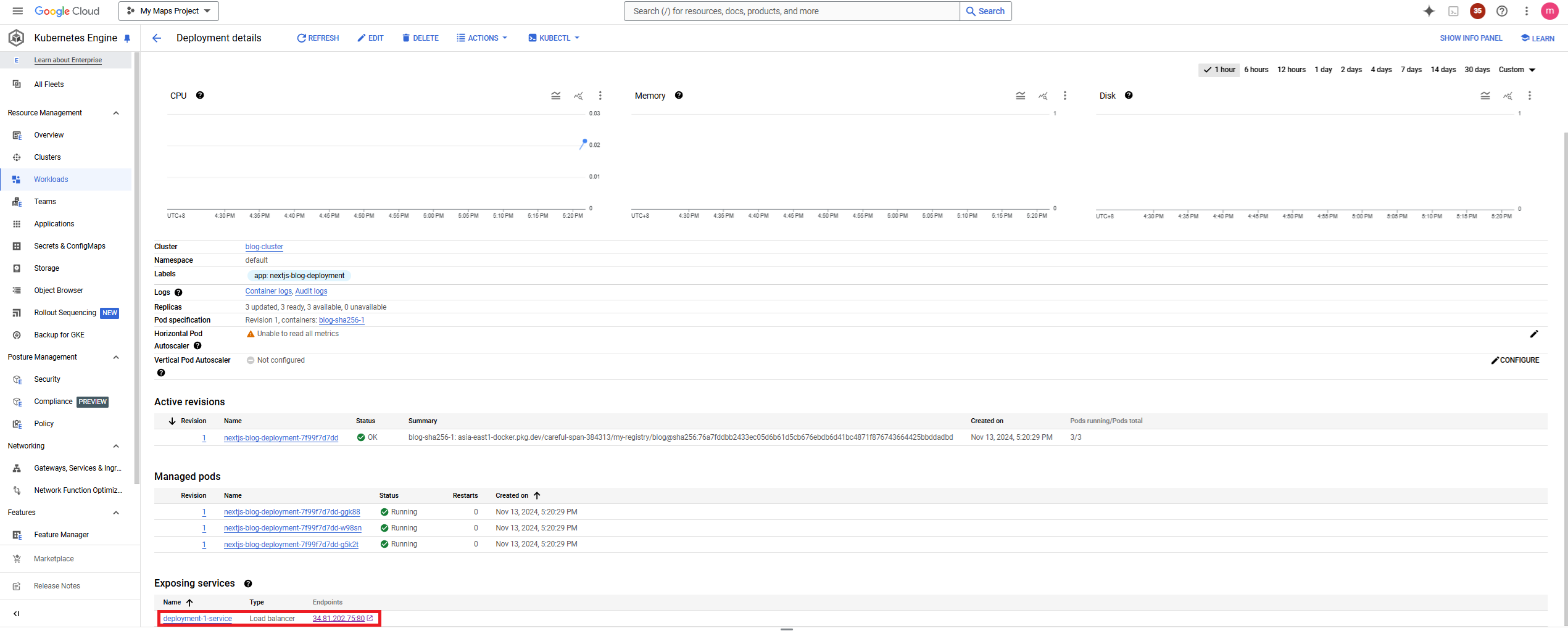
Task: Collapse the Resource Management section
Action: pyautogui.click(x=116, y=113)
